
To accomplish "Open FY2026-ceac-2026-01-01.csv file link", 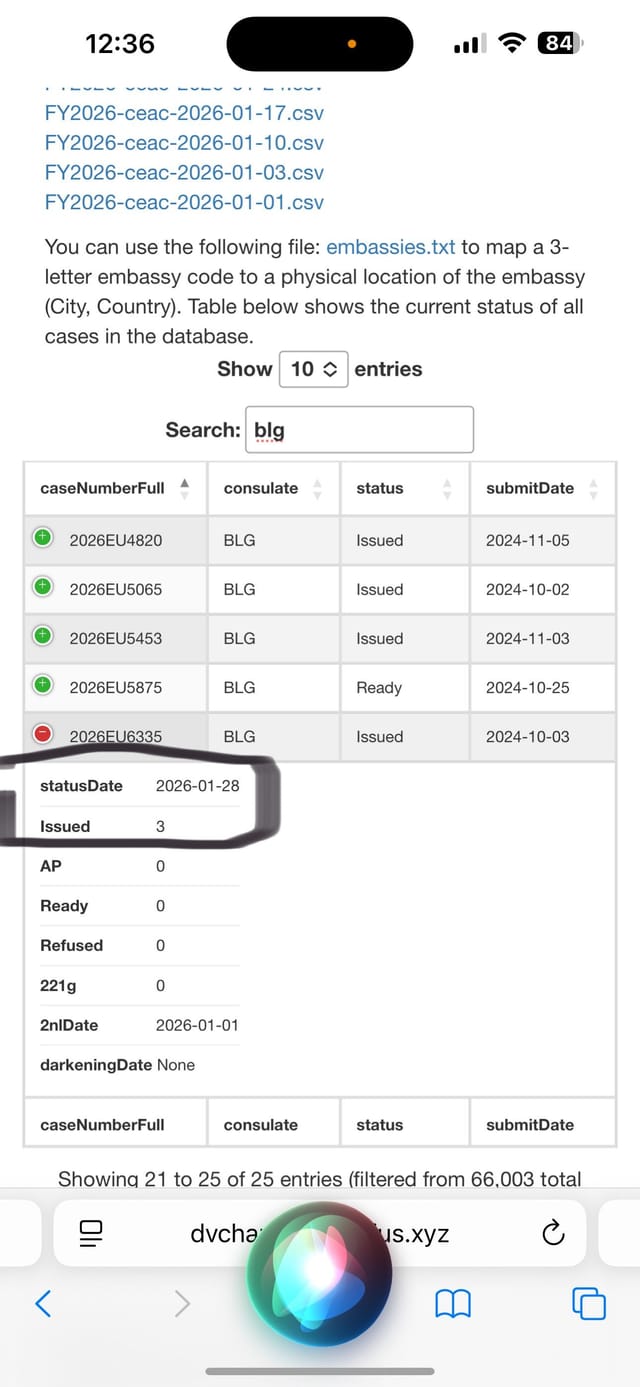I will click(184, 202).
